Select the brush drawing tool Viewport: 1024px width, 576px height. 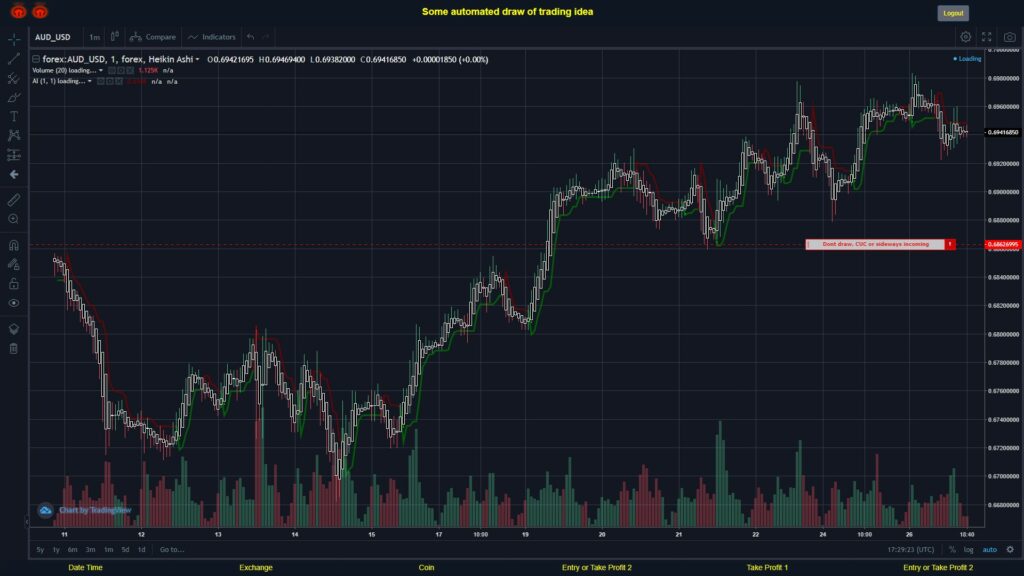point(14,97)
